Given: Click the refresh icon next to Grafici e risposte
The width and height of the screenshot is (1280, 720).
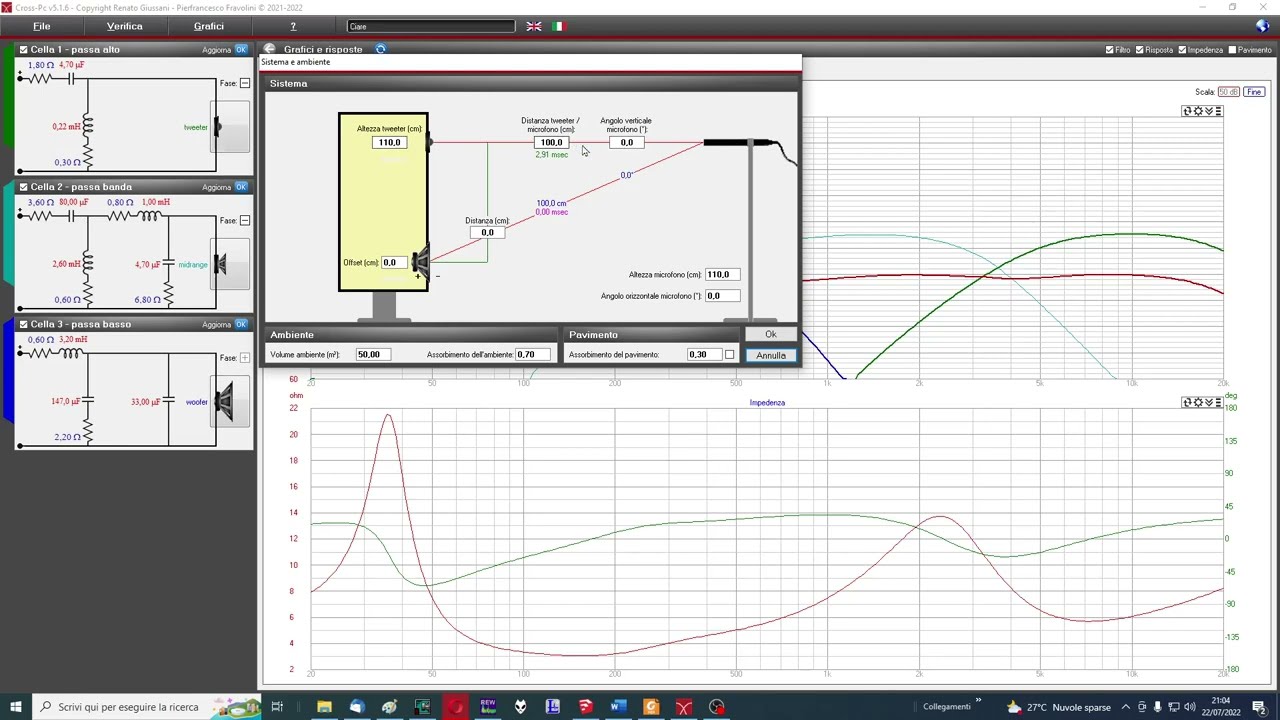Looking at the screenshot, I should pos(380,49).
